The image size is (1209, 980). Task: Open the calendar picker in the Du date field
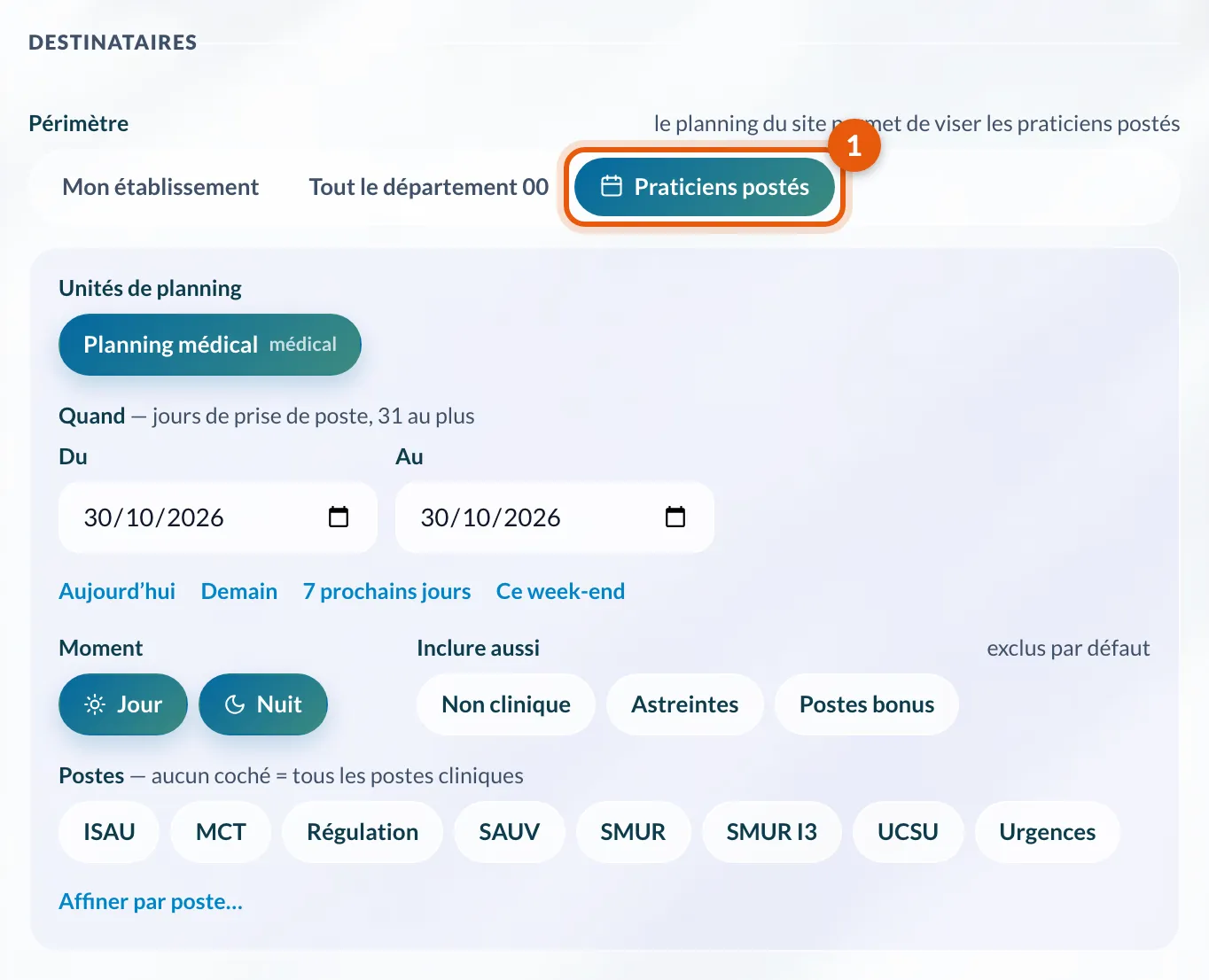pyautogui.click(x=339, y=517)
